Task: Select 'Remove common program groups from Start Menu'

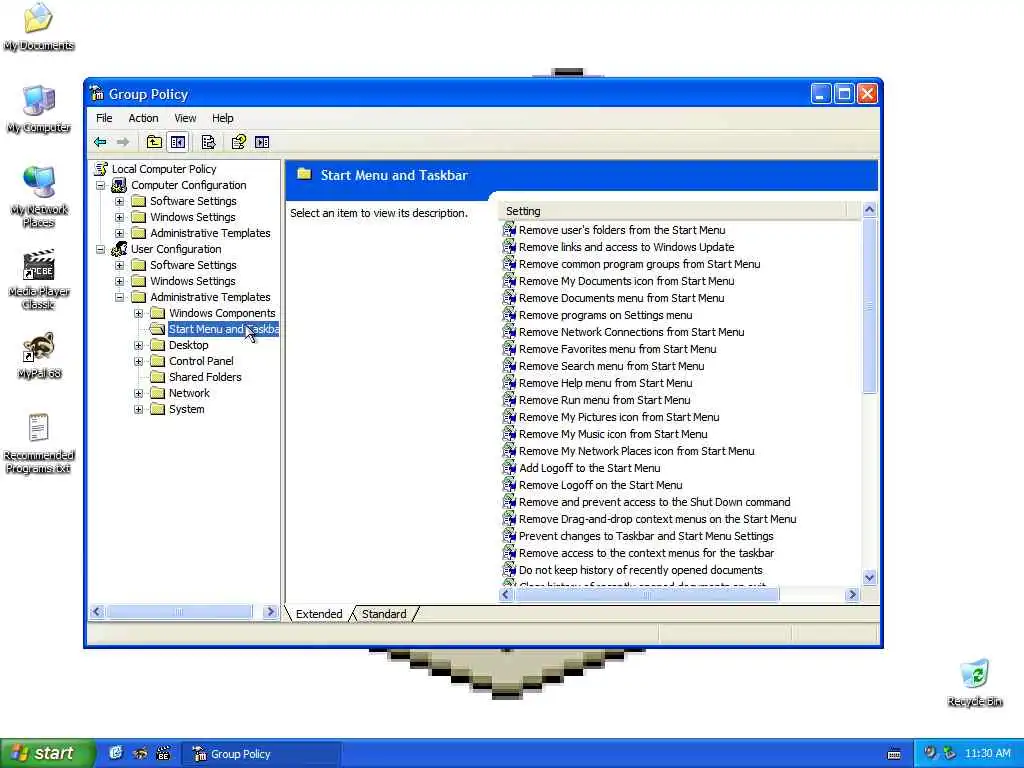Action: point(639,264)
